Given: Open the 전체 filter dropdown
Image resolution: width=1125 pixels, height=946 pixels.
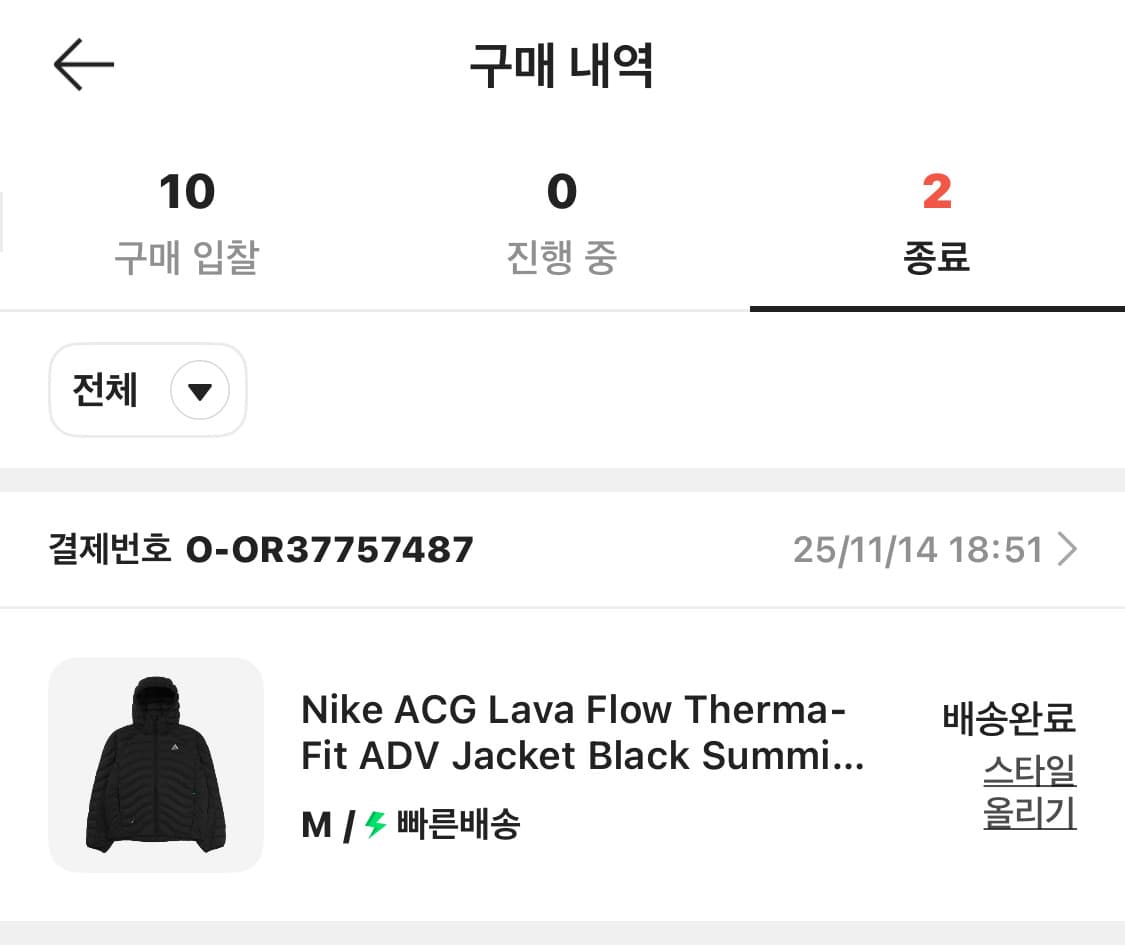Looking at the screenshot, I should 147,390.
